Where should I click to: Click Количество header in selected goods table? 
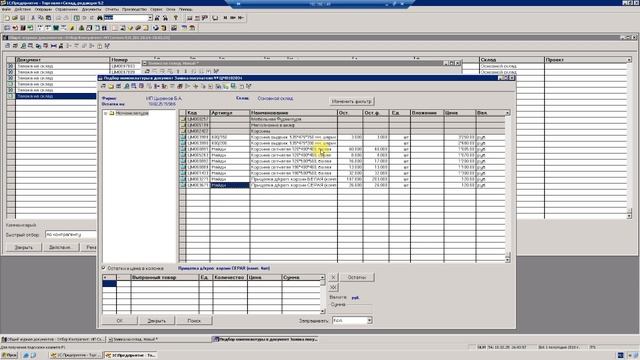coord(229,277)
